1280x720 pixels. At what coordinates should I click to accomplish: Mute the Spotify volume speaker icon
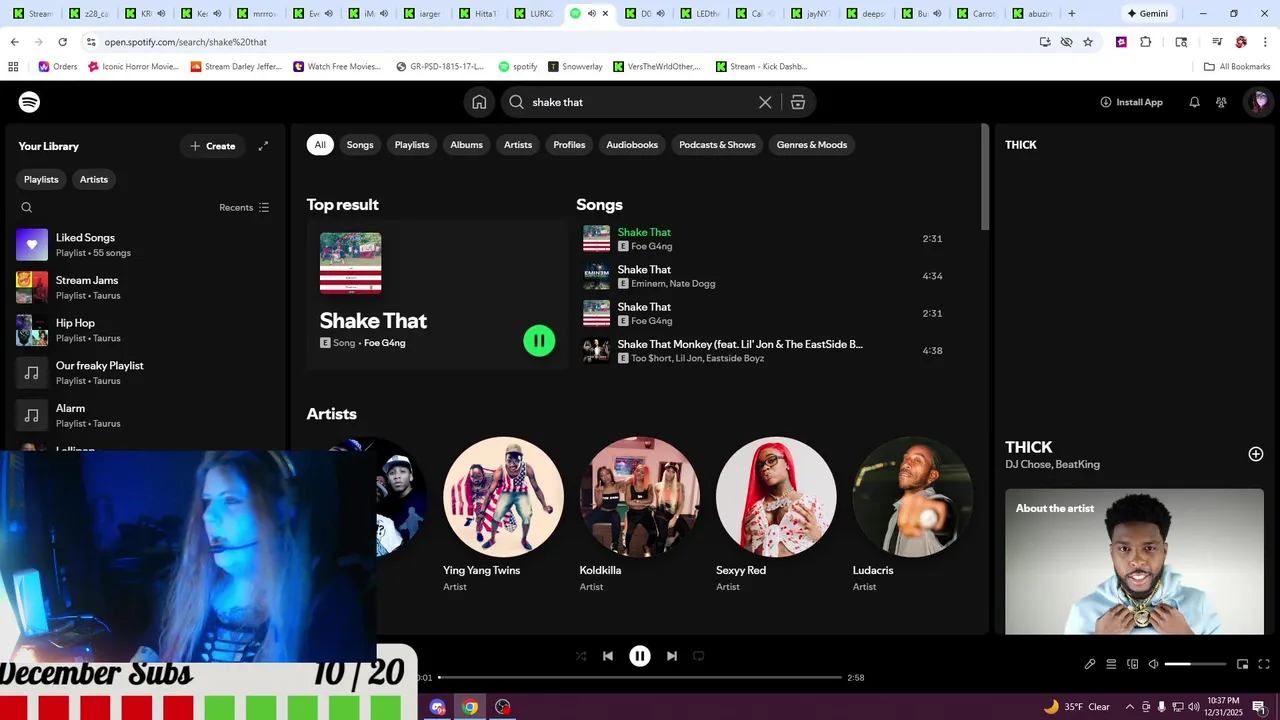[x=1153, y=664]
